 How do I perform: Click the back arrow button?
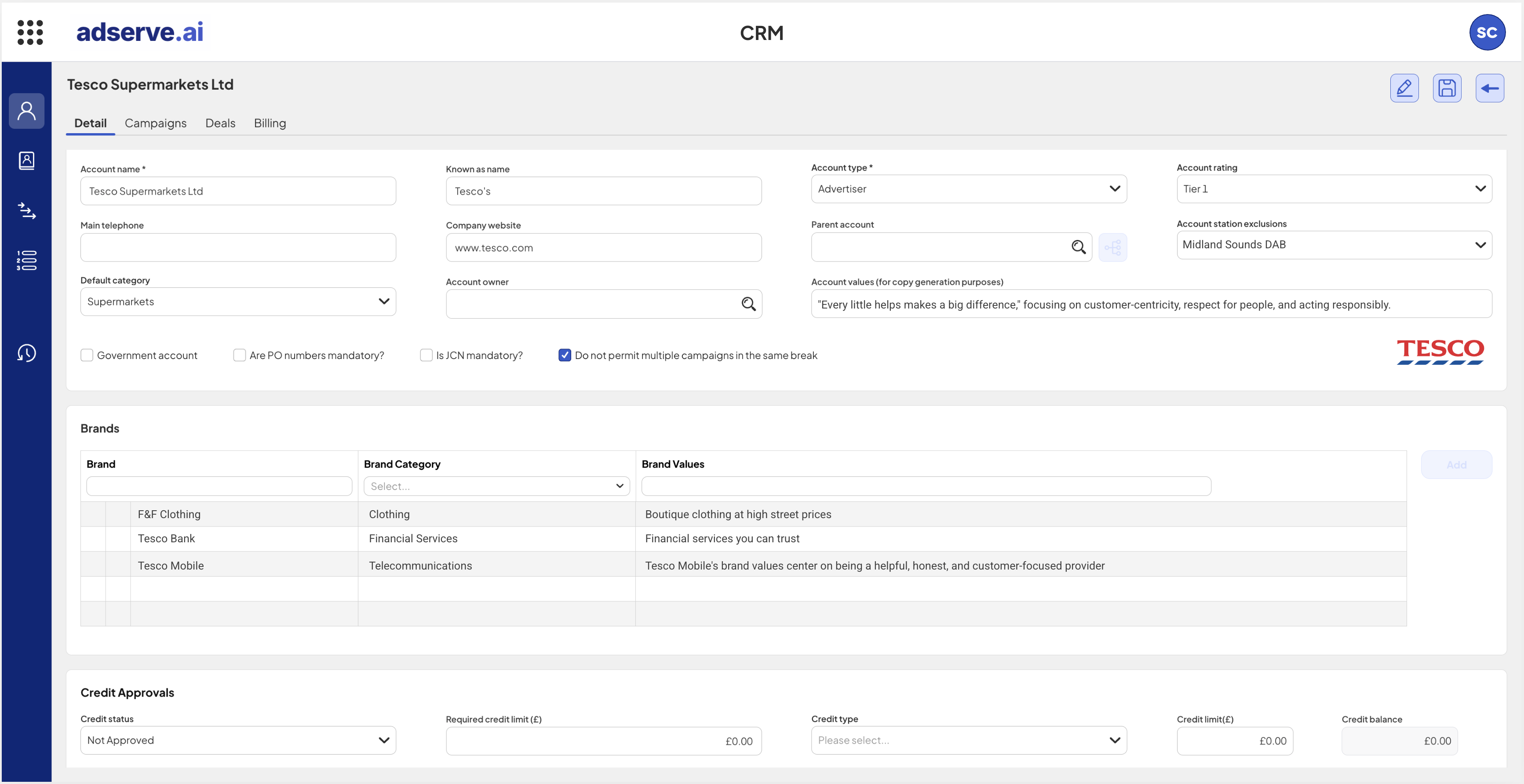pos(1490,88)
